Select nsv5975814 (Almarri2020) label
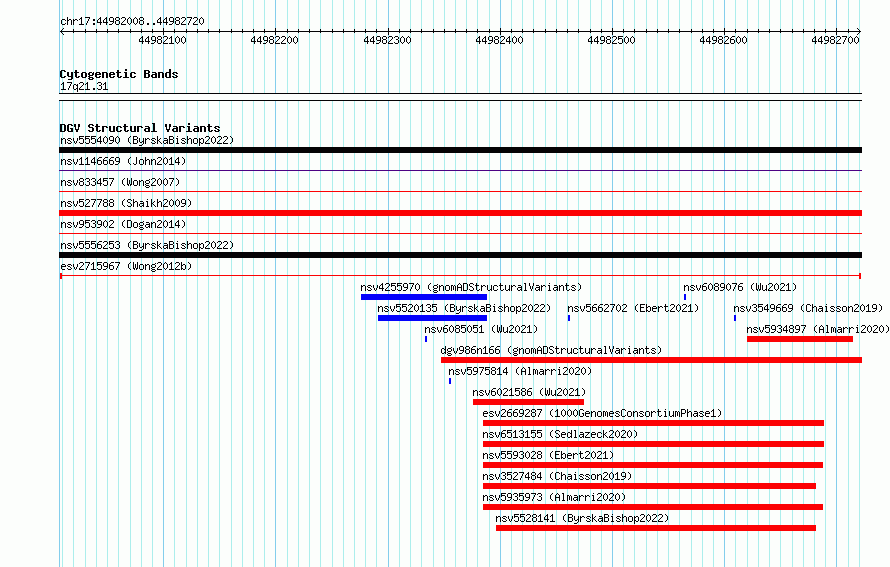 point(520,371)
